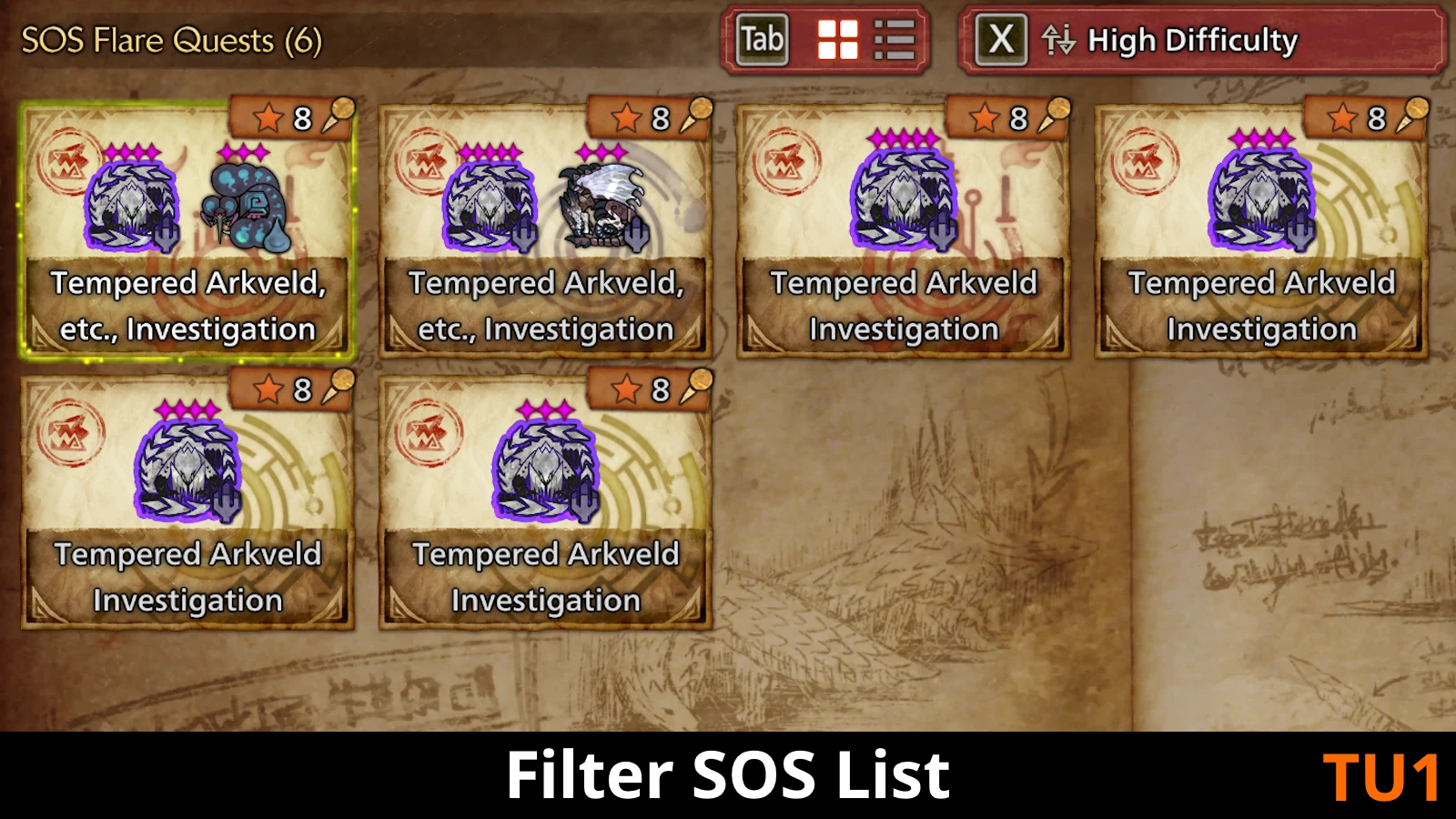Click the Tab key view switcher
1456x819 pixels.
tap(762, 39)
